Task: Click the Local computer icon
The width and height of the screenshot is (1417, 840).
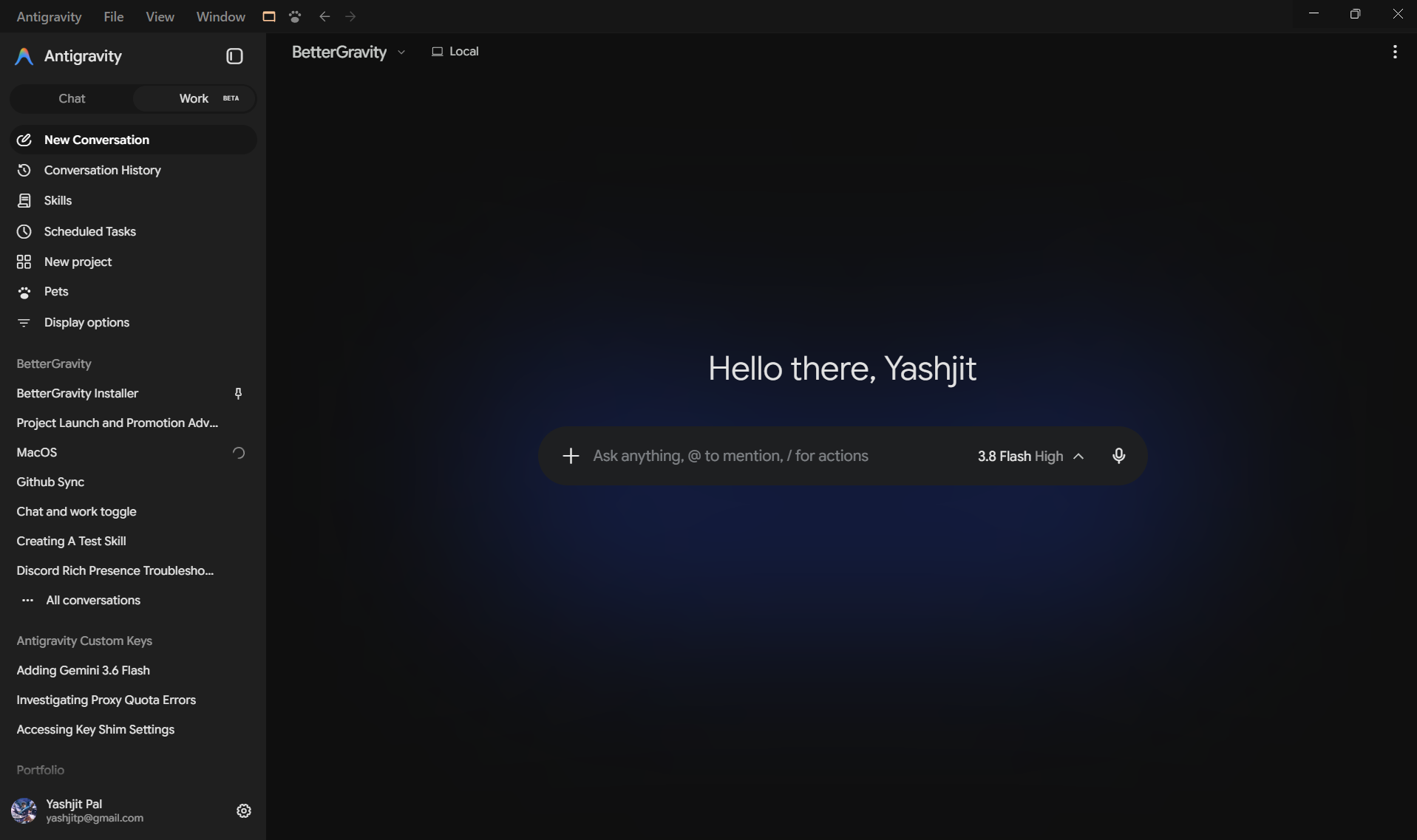Action: 438,52
